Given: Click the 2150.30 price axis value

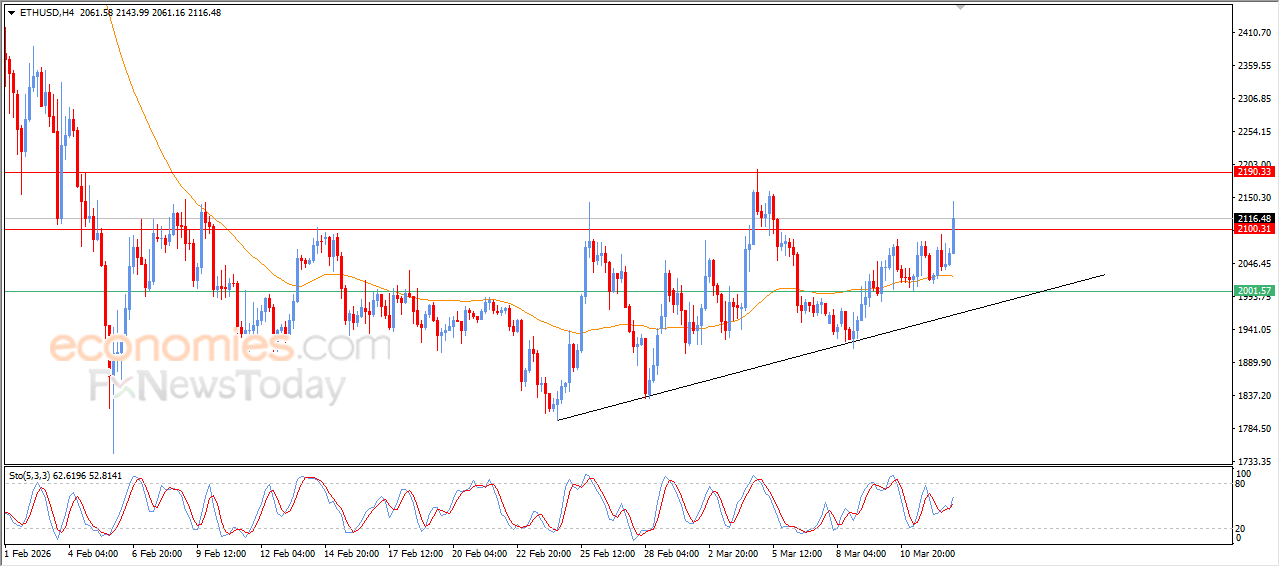Looking at the screenshot, I should click(1253, 198).
